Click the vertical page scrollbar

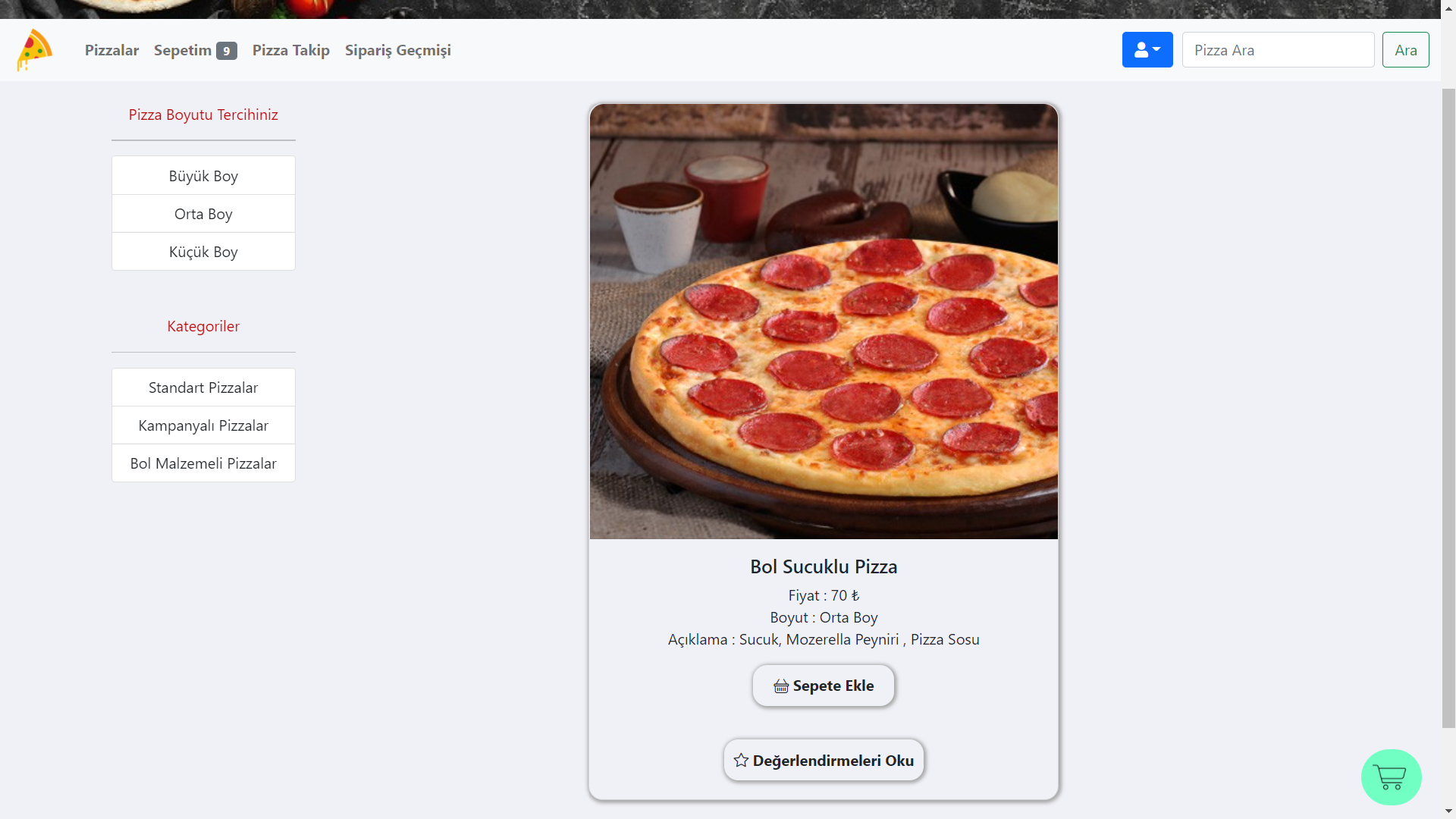coord(1448,409)
